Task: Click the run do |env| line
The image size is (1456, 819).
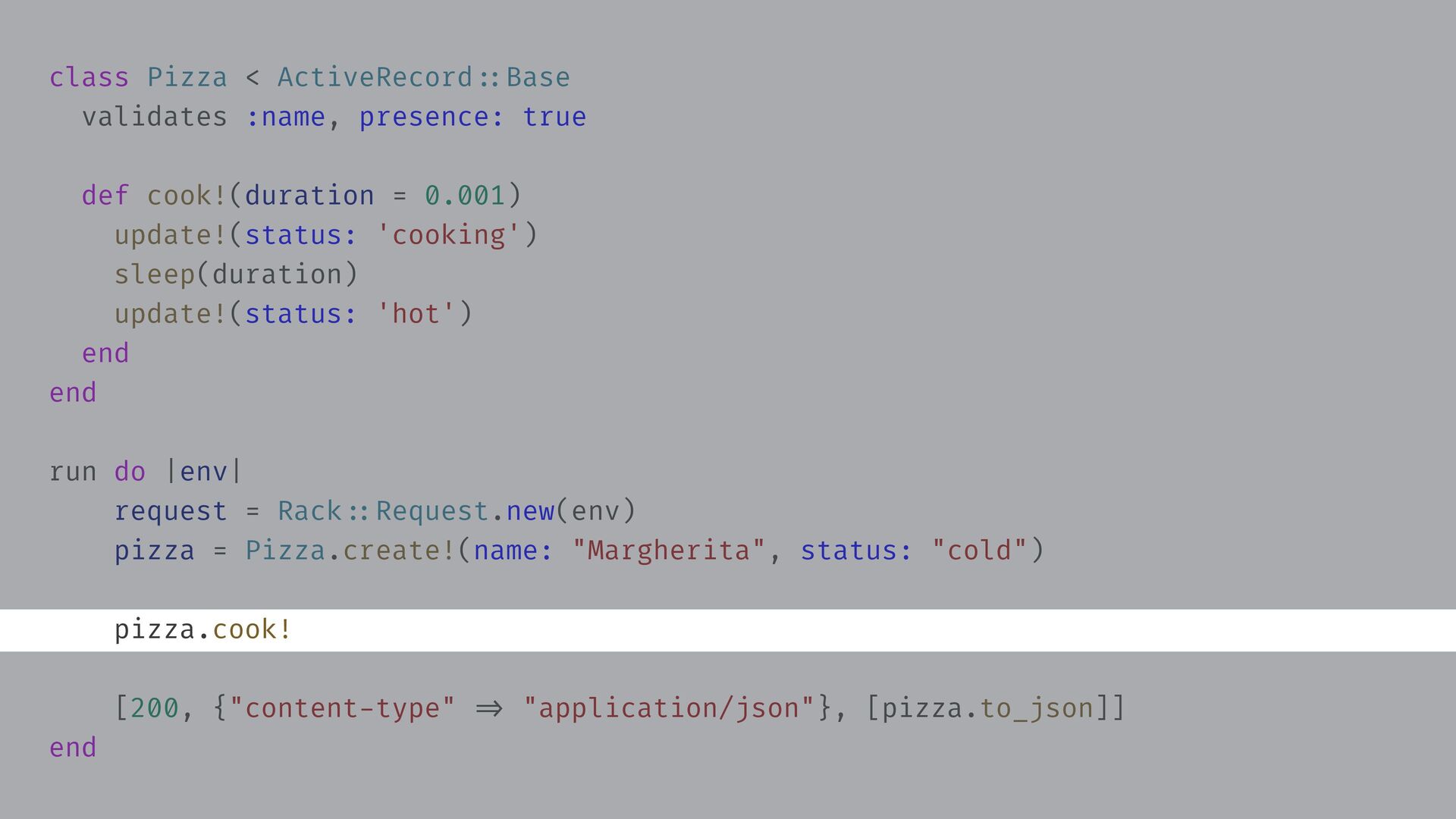Action: tap(146, 472)
